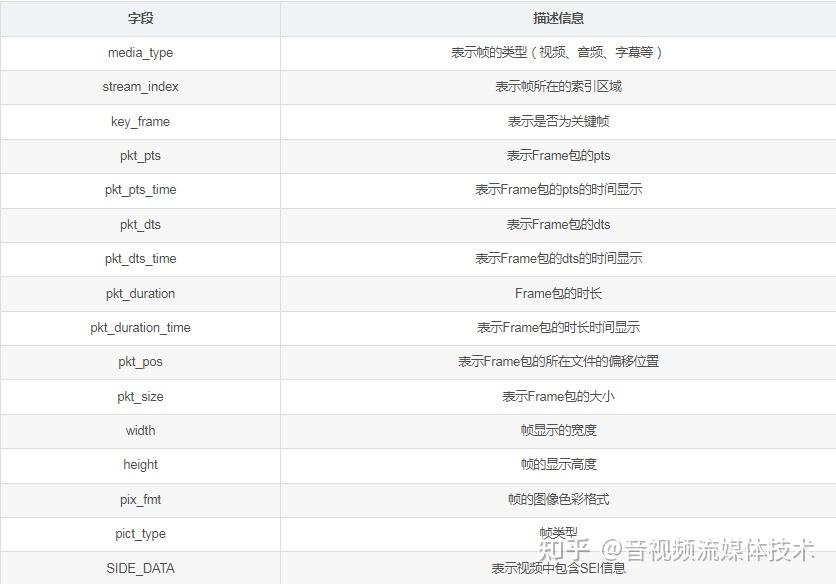Select the stream_index field cell

[140, 87]
